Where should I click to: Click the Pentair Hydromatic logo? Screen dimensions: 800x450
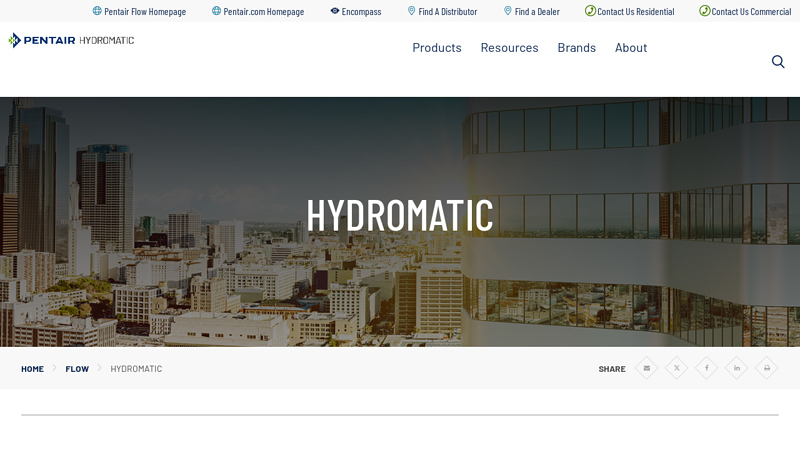[x=71, y=40]
